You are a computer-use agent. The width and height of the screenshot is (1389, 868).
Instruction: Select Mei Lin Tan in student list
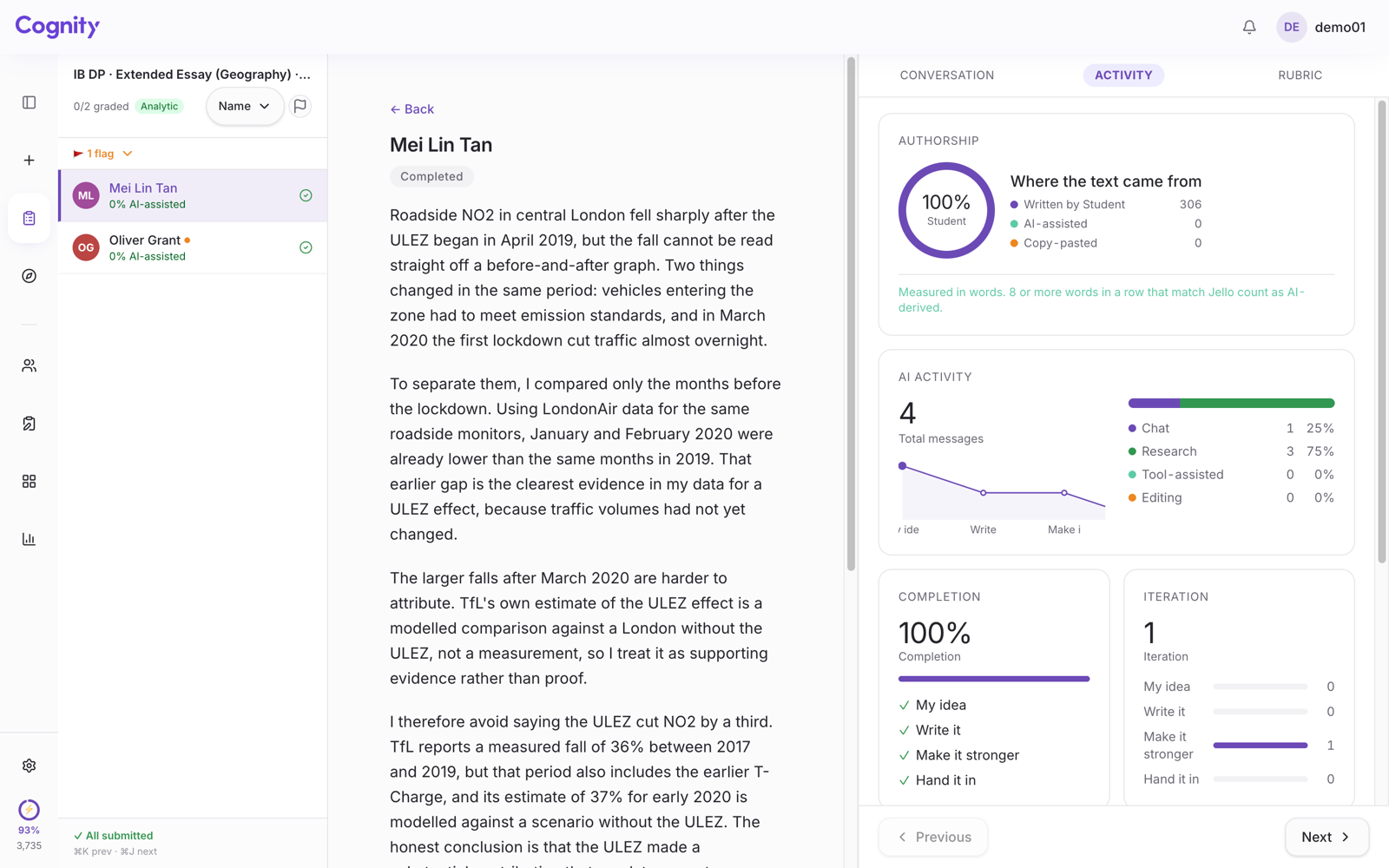point(193,195)
